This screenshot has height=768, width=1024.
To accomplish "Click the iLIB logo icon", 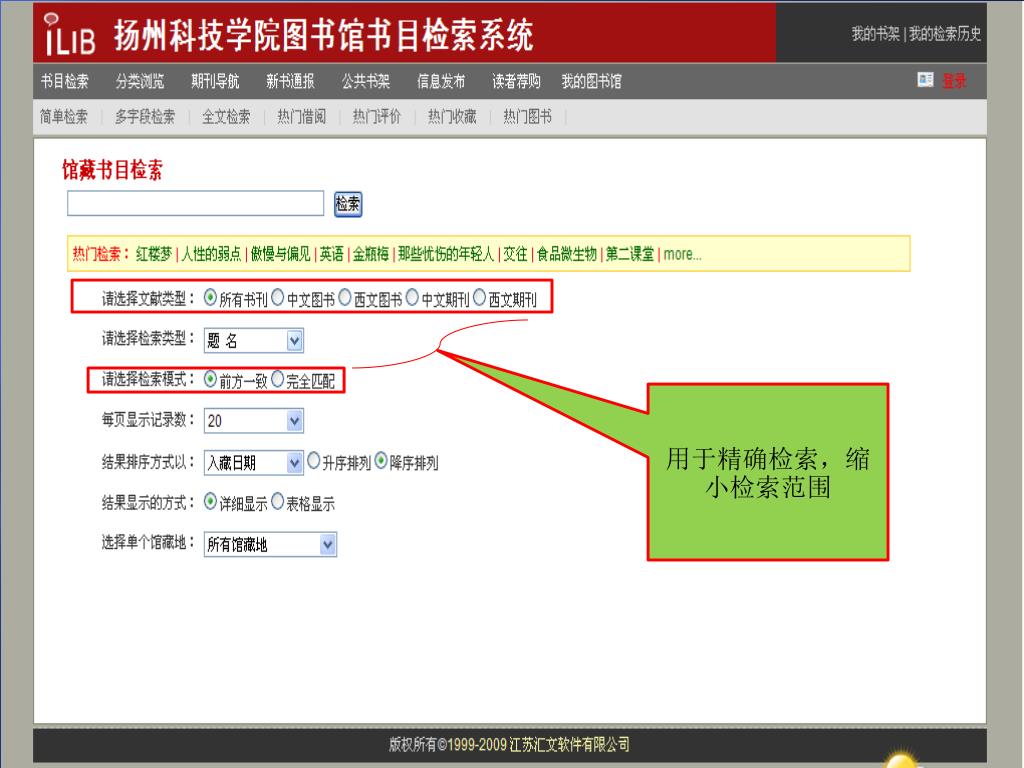I will (70, 35).
